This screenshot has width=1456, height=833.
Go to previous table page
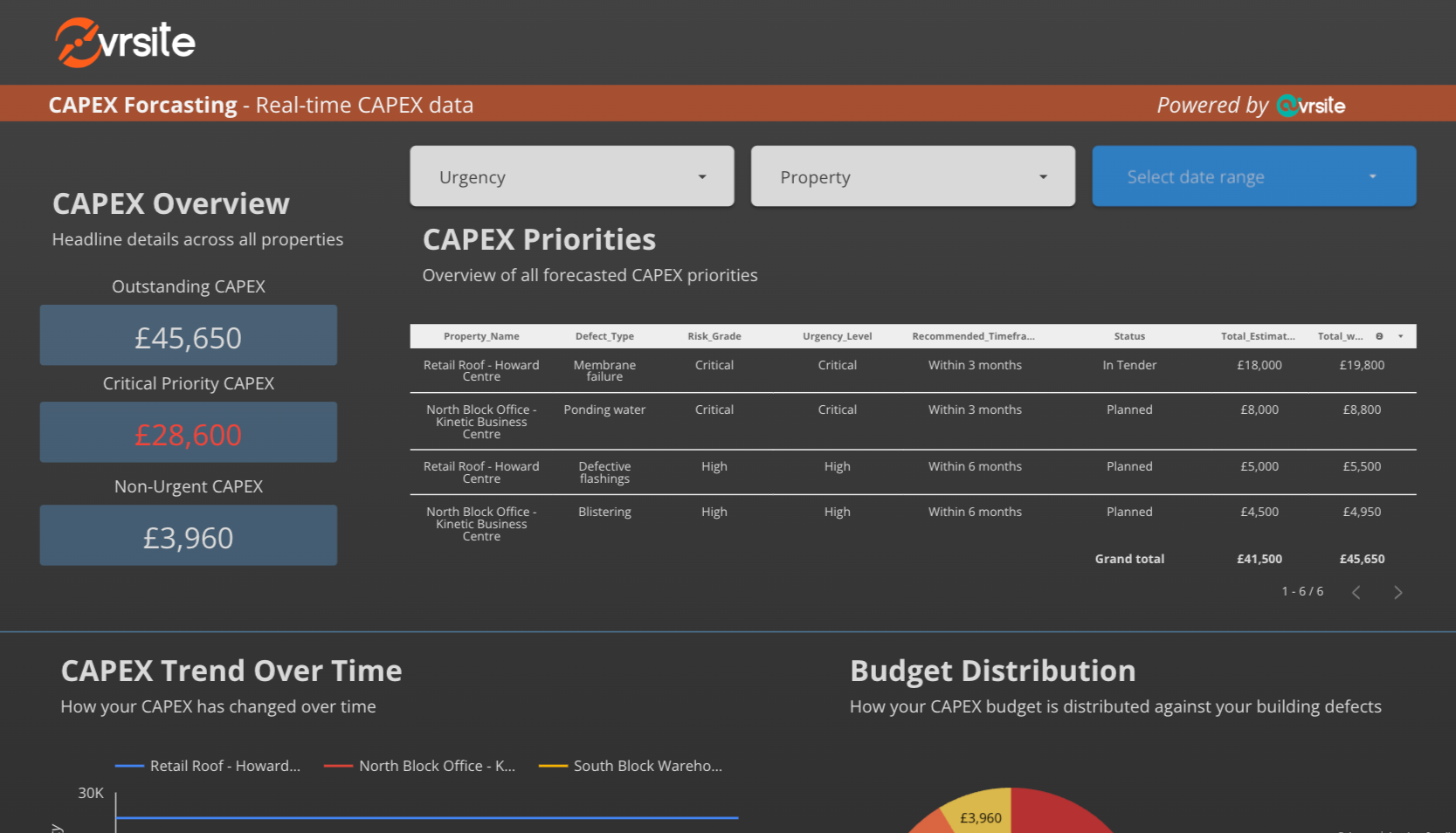[1356, 593]
